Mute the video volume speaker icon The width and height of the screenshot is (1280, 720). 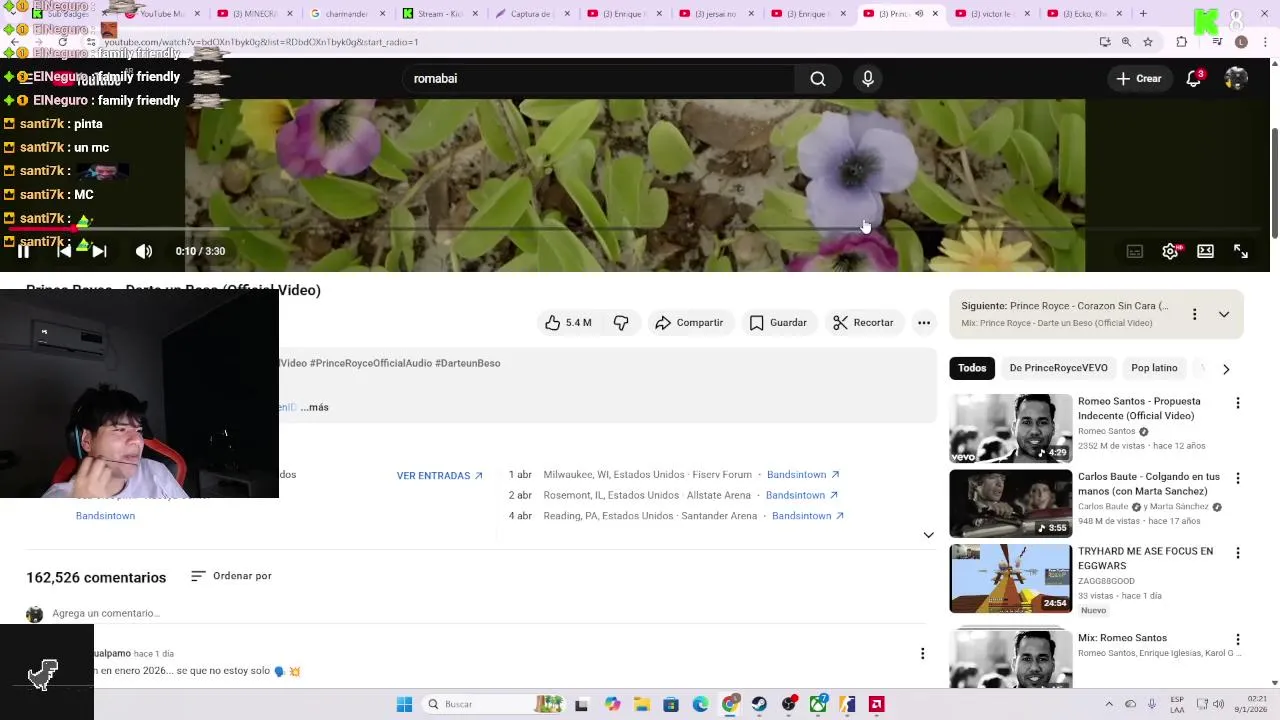pyautogui.click(x=144, y=251)
